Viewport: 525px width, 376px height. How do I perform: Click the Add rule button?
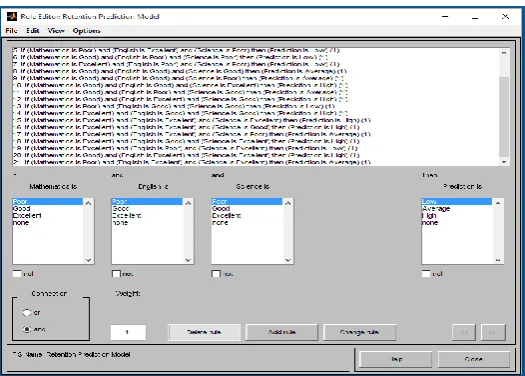tap(282, 332)
